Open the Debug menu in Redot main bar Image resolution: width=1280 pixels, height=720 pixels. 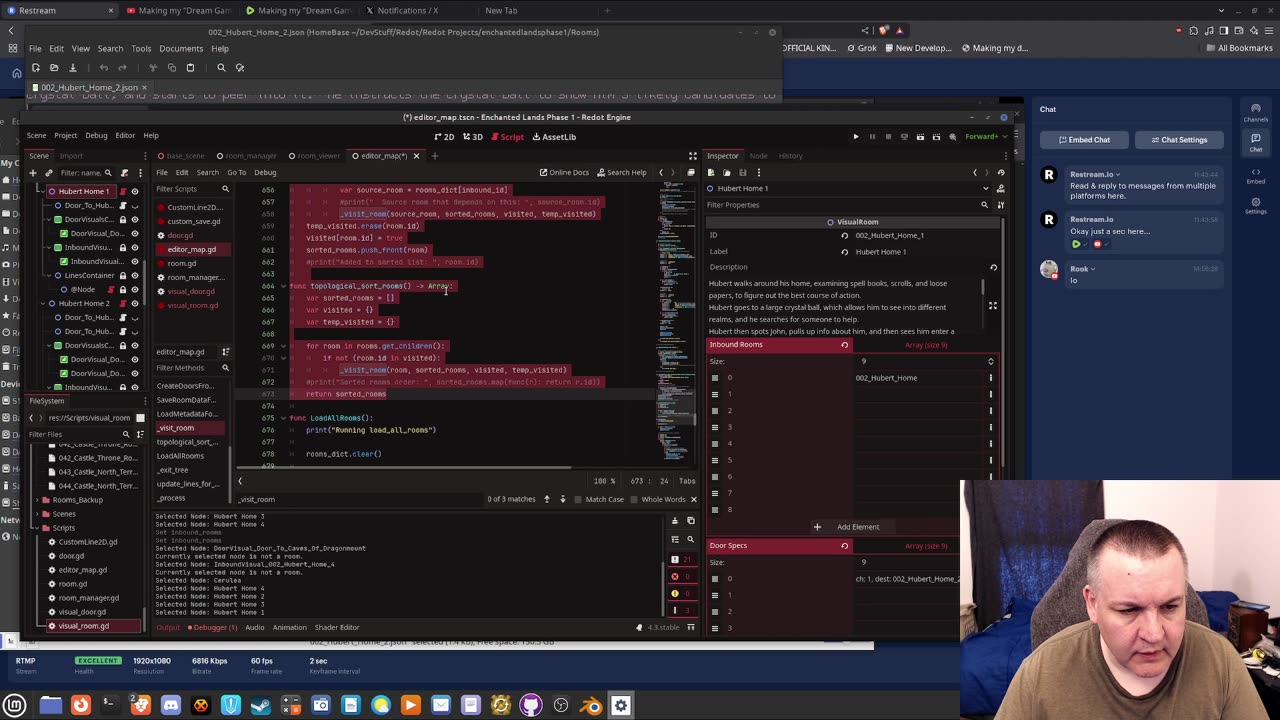point(96,136)
